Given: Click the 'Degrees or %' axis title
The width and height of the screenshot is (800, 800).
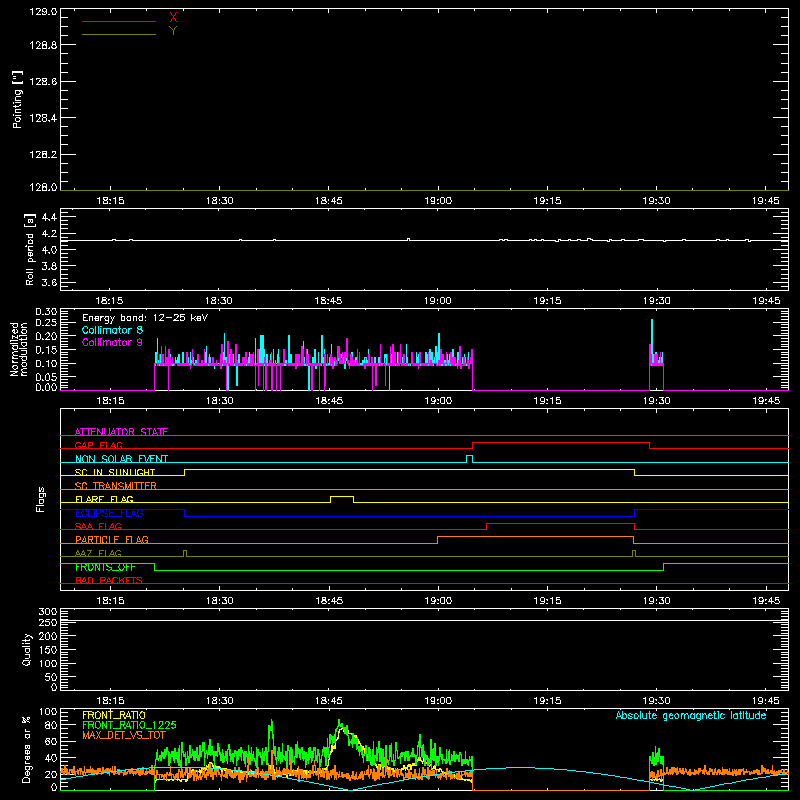Looking at the screenshot, I should coord(27,749).
